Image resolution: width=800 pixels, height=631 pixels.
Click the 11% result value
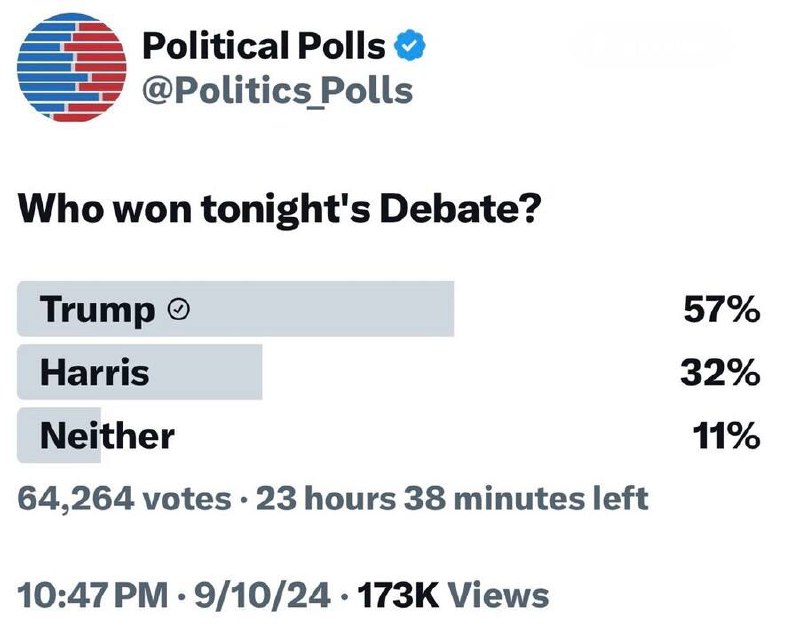click(x=727, y=436)
